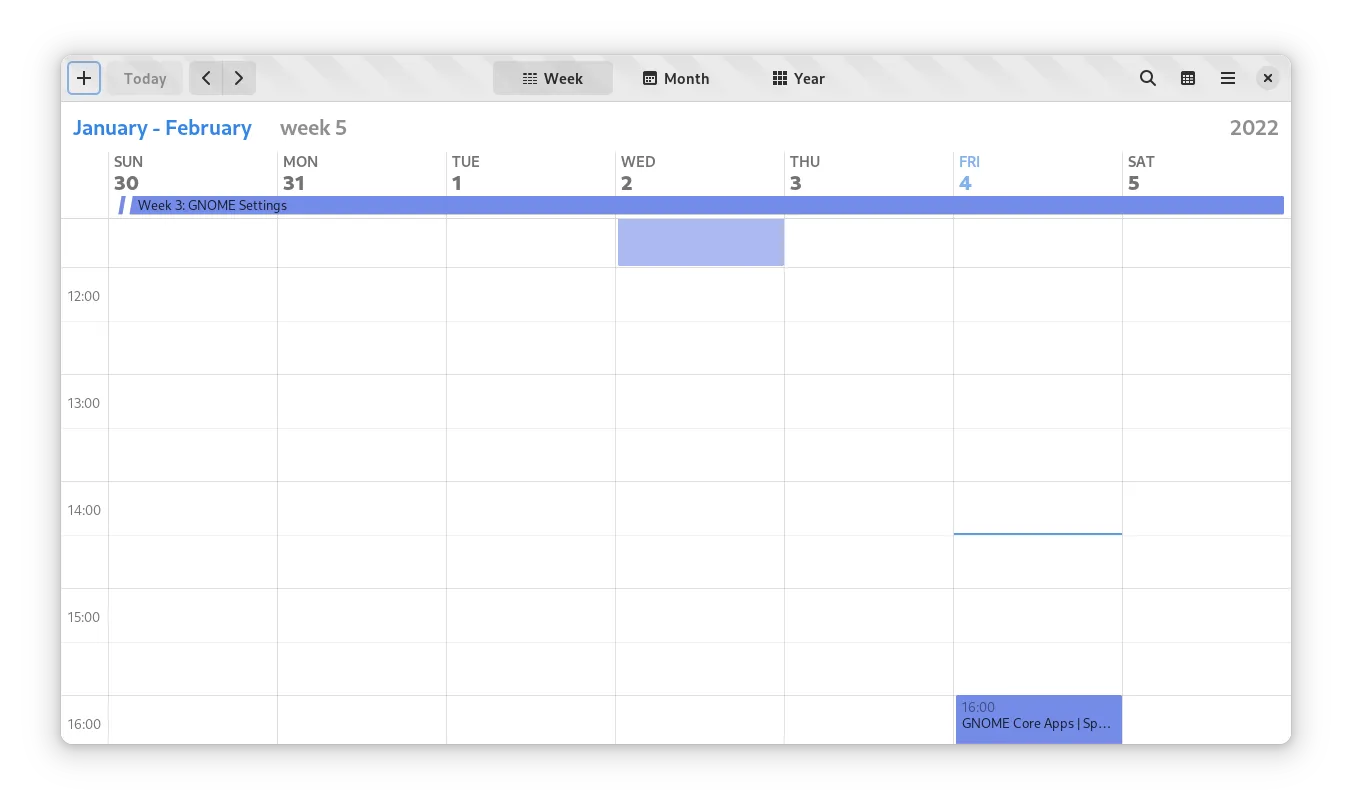The width and height of the screenshot is (1352, 811).
Task: Select the highlighted Wednesday time block
Action: pos(700,242)
